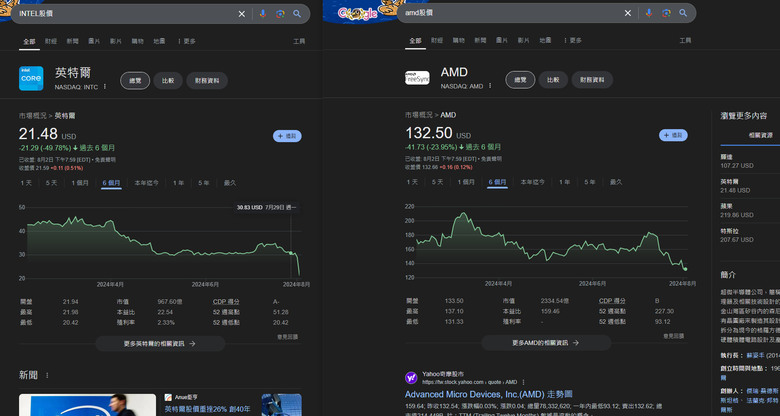Click 市場概況 breadcrumb above 英特爾
The height and width of the screenshot is (416, 780).
[32, 115]
